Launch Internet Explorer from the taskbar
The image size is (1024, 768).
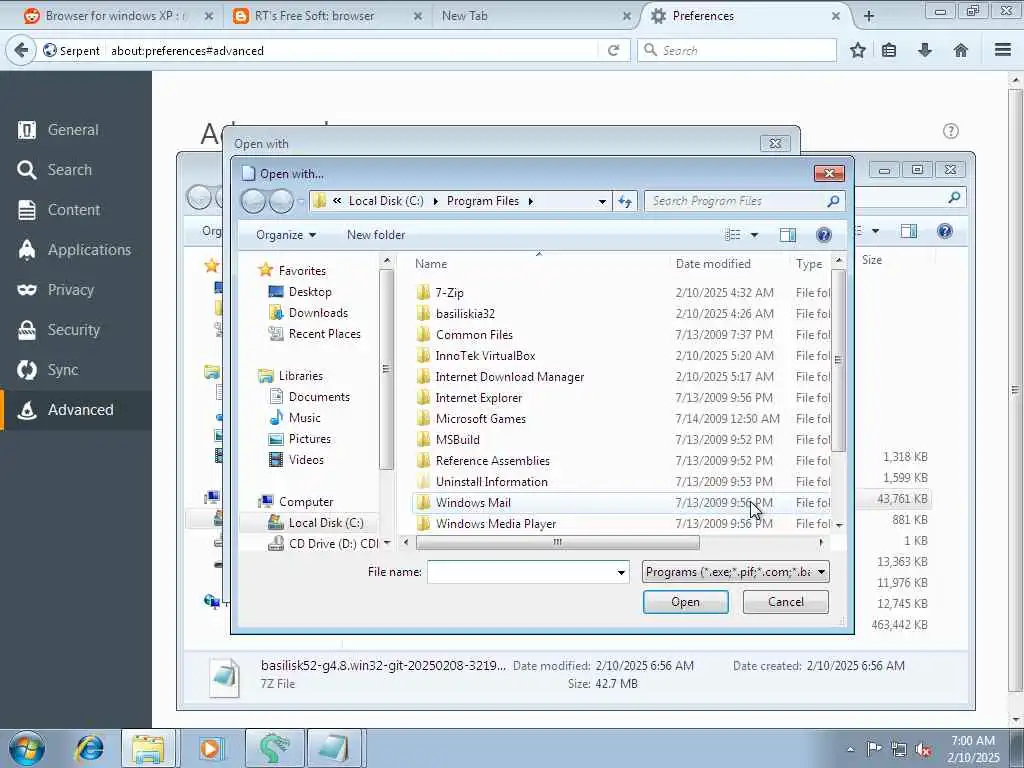[89, 748]
